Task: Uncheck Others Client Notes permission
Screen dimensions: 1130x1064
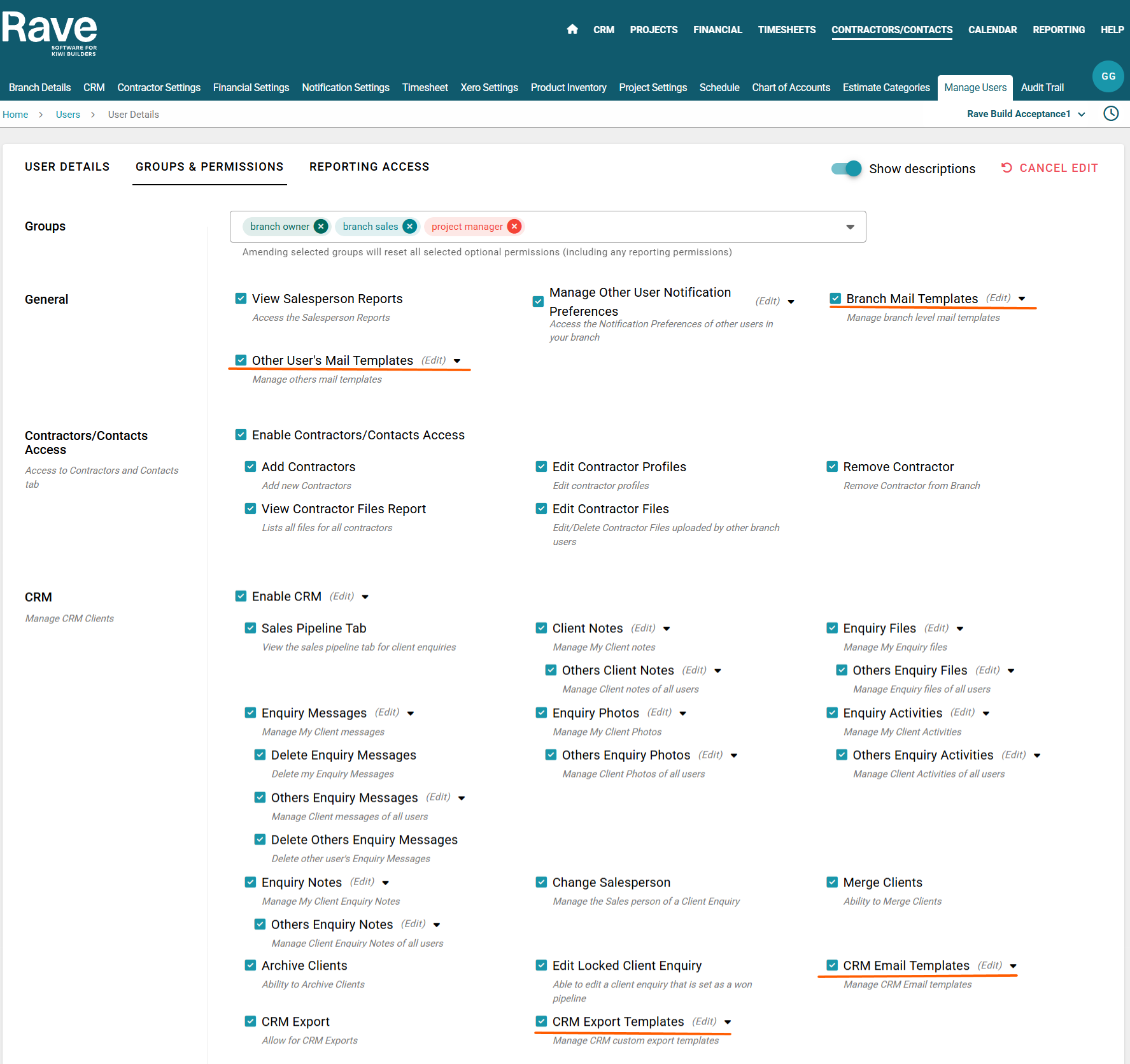Action: point(551,670)
